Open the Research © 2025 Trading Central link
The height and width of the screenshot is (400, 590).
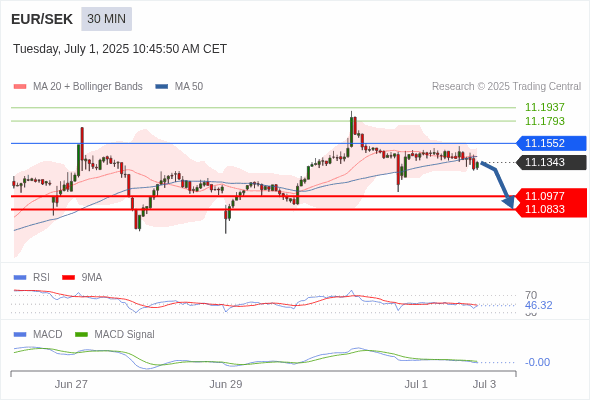click(x=506, y=87)
